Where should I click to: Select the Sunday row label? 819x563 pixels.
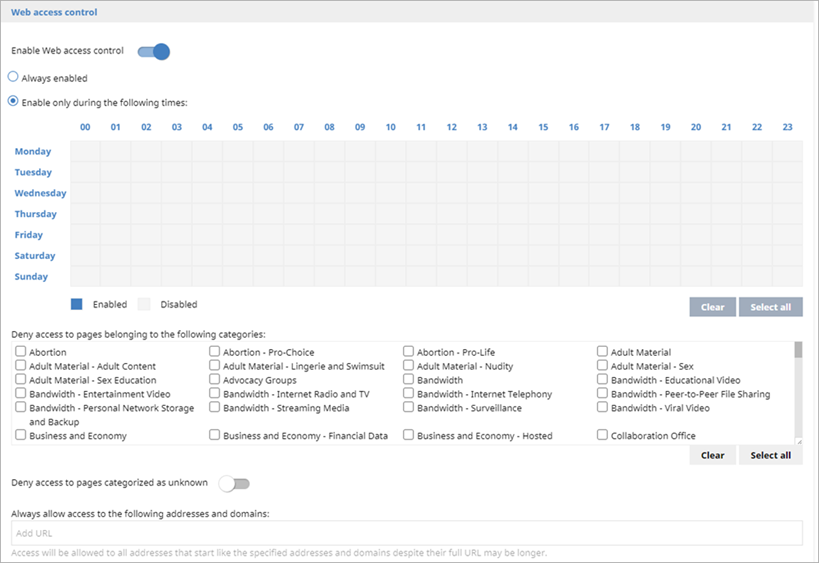coord(31,277)
